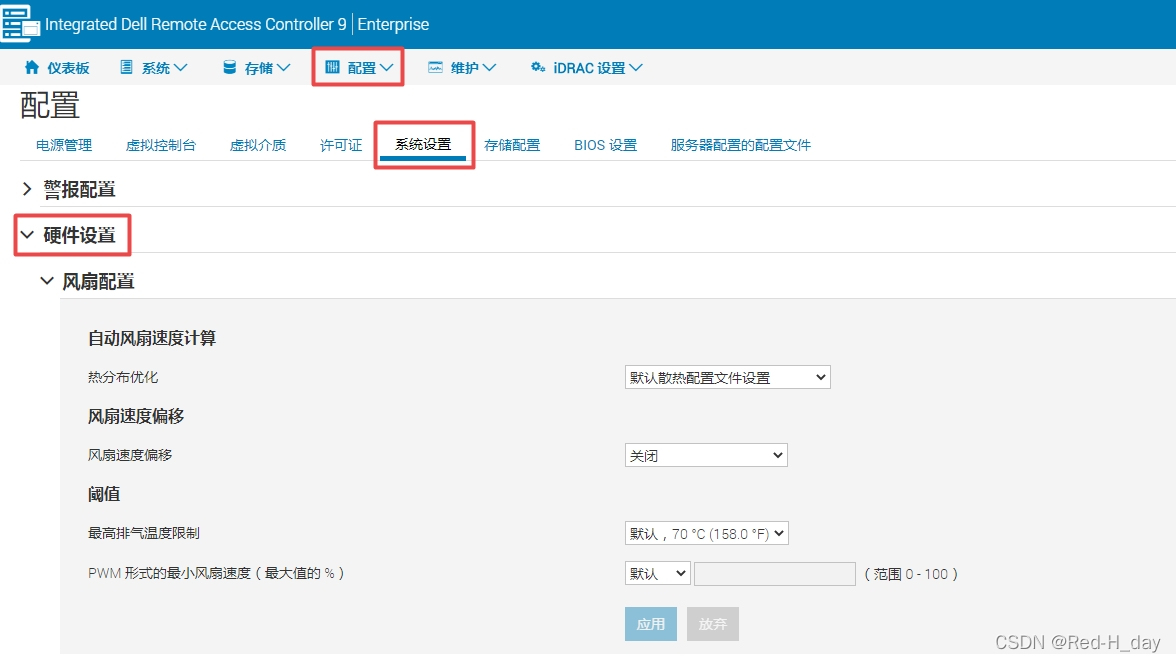This screenshot has width=1176, height=662.
Task: Switch to the 虚拟介质 tab
Action: pyautogui.click(x=258, y=145)
